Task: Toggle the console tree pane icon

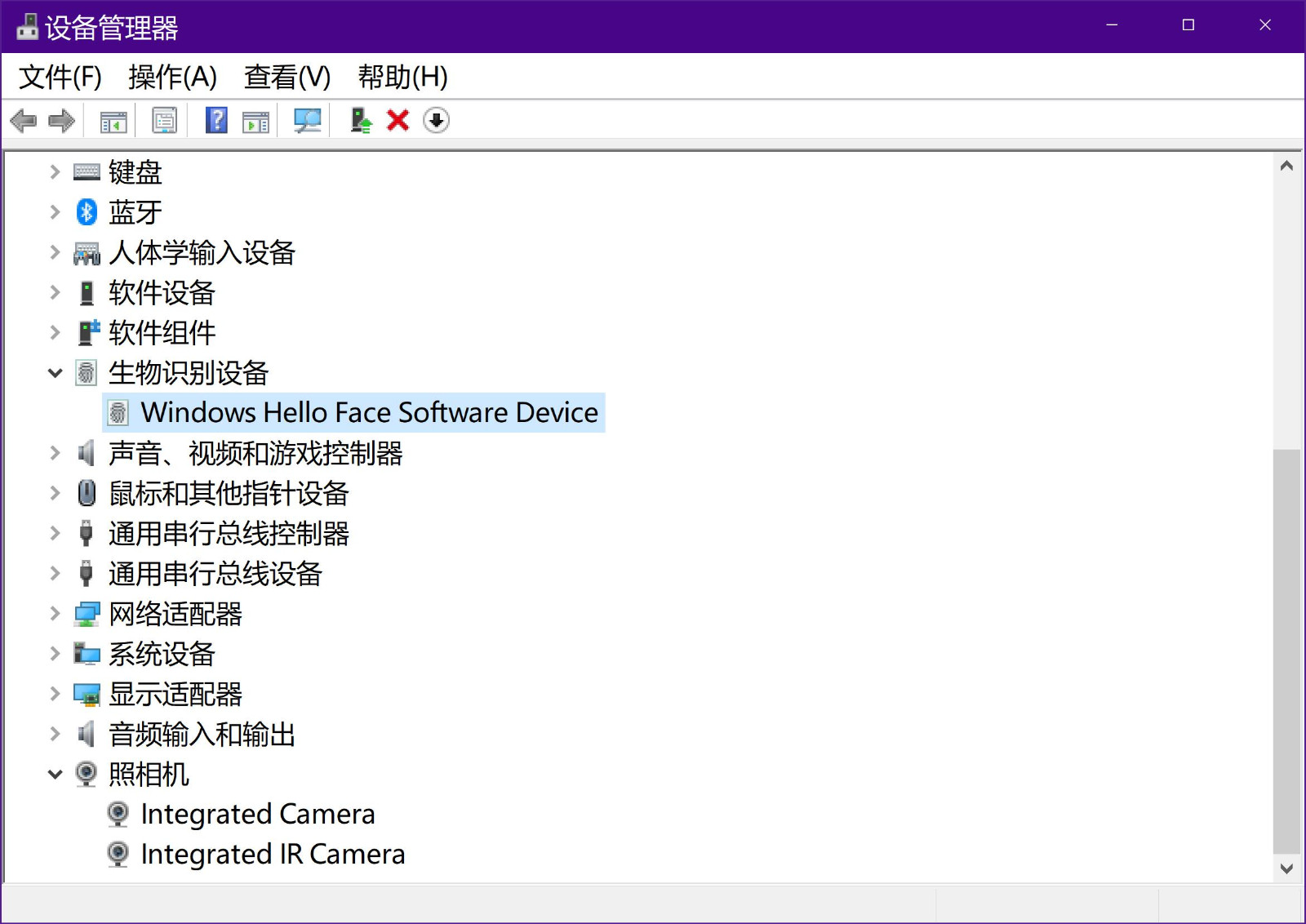Action: click(x=113, y=121)
